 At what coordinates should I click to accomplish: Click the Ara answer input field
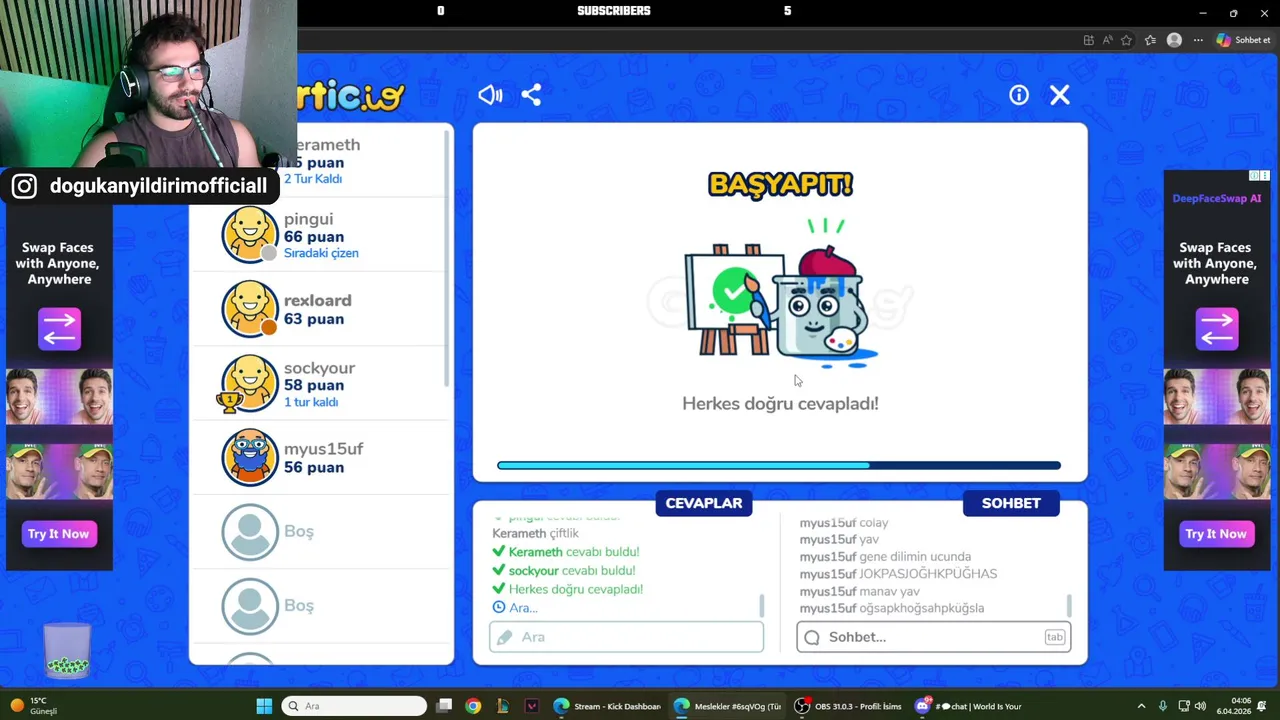[x=626, y=637]
